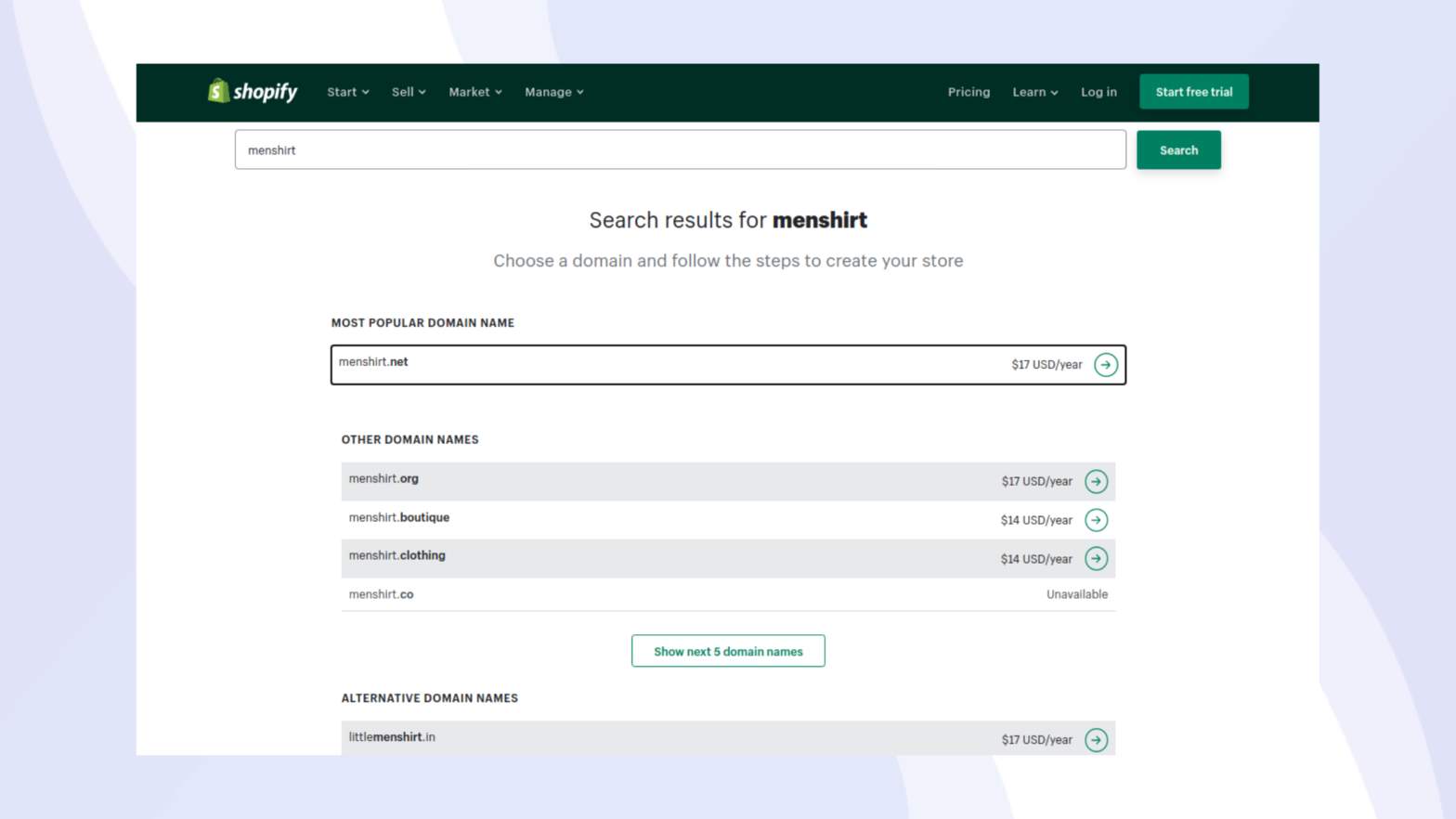This screenshot has height=819, width=1456.
Task: Click the arrow icon for menshirt.boutique
Action: click(1096, 520)
